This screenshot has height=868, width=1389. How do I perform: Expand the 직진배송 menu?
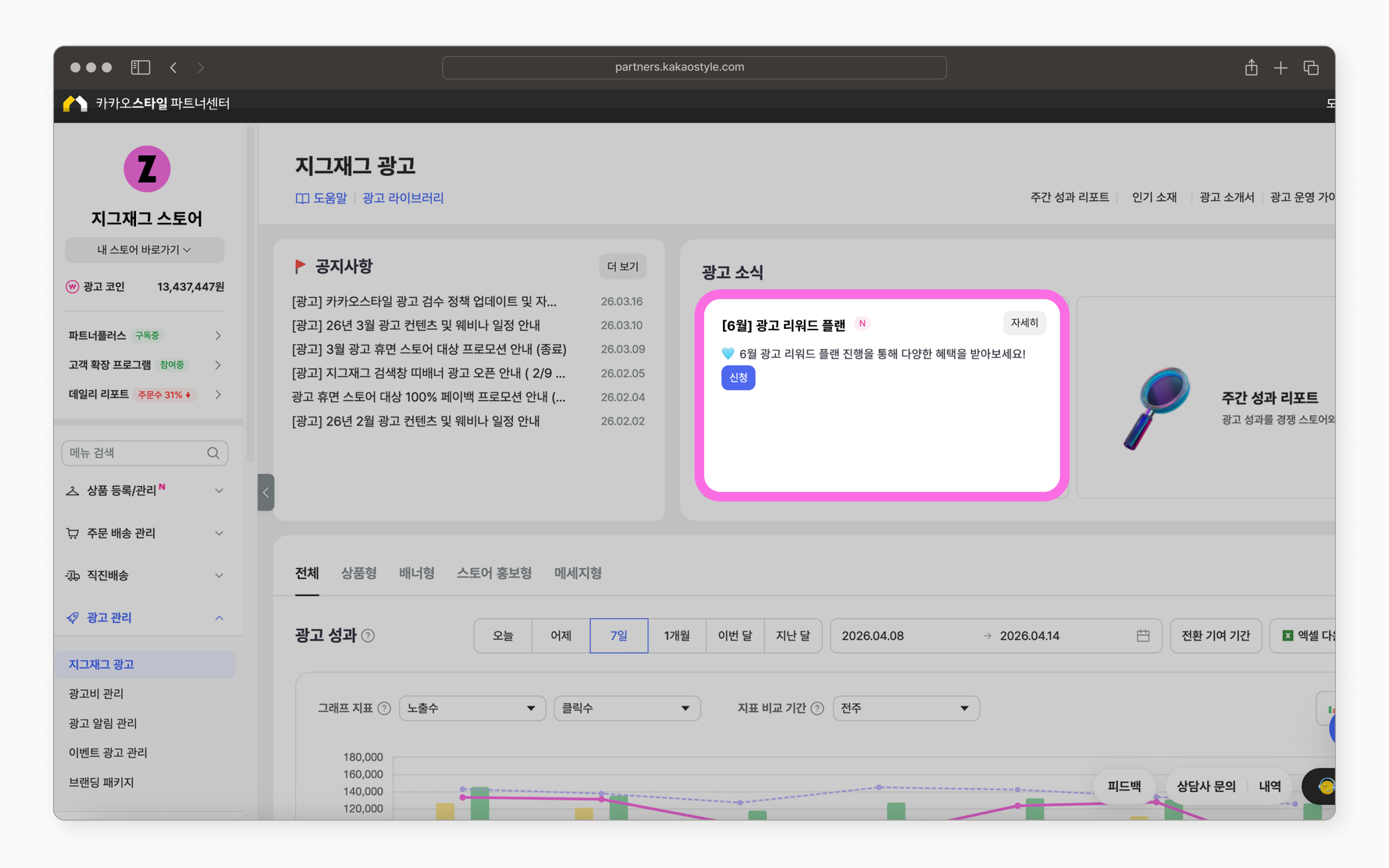coord(219,575)
